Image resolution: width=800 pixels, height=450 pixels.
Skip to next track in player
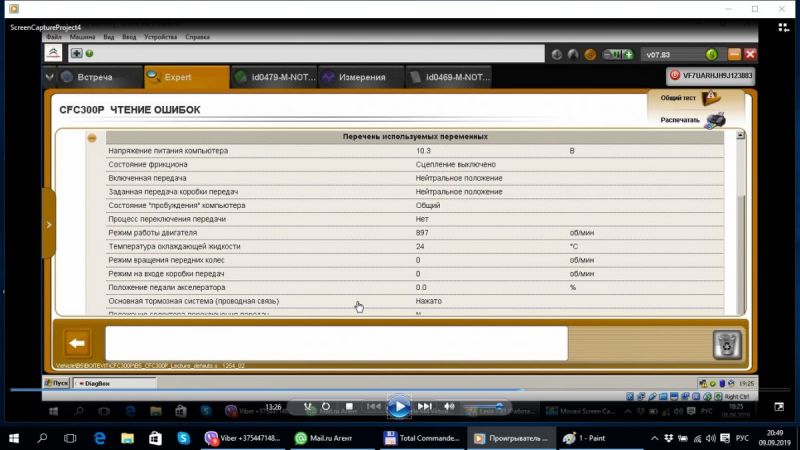tap(424, 406)
